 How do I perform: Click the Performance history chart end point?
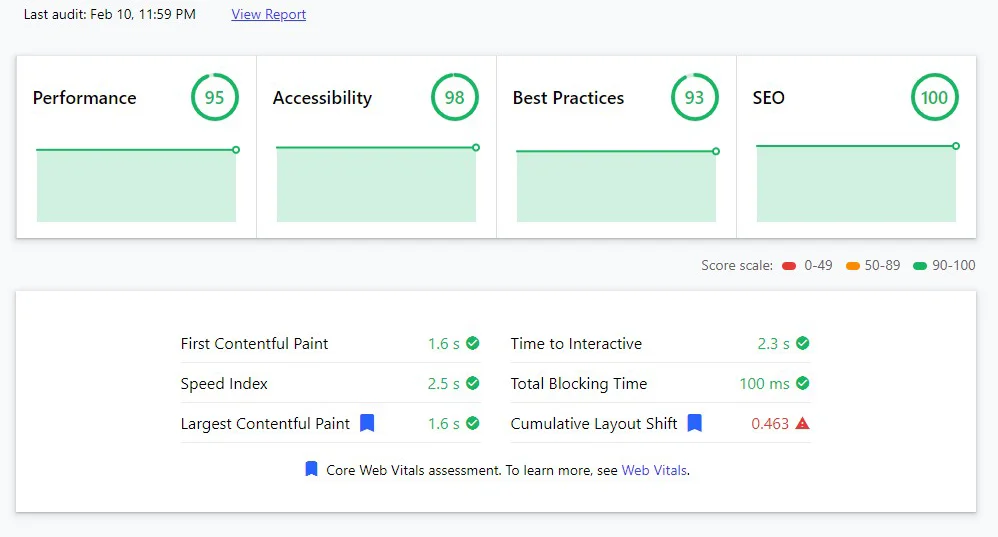236,150
